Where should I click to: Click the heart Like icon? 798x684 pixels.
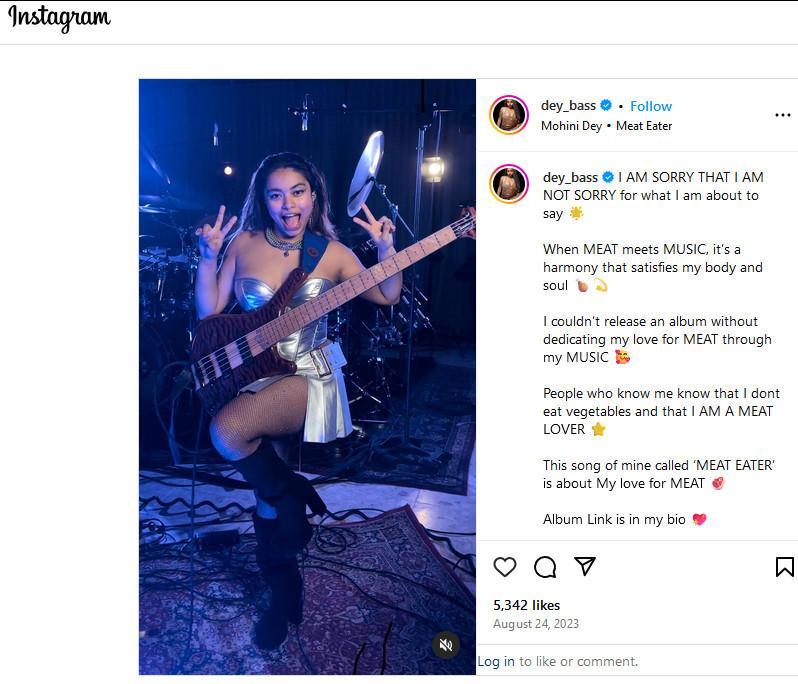pos(505,566)
